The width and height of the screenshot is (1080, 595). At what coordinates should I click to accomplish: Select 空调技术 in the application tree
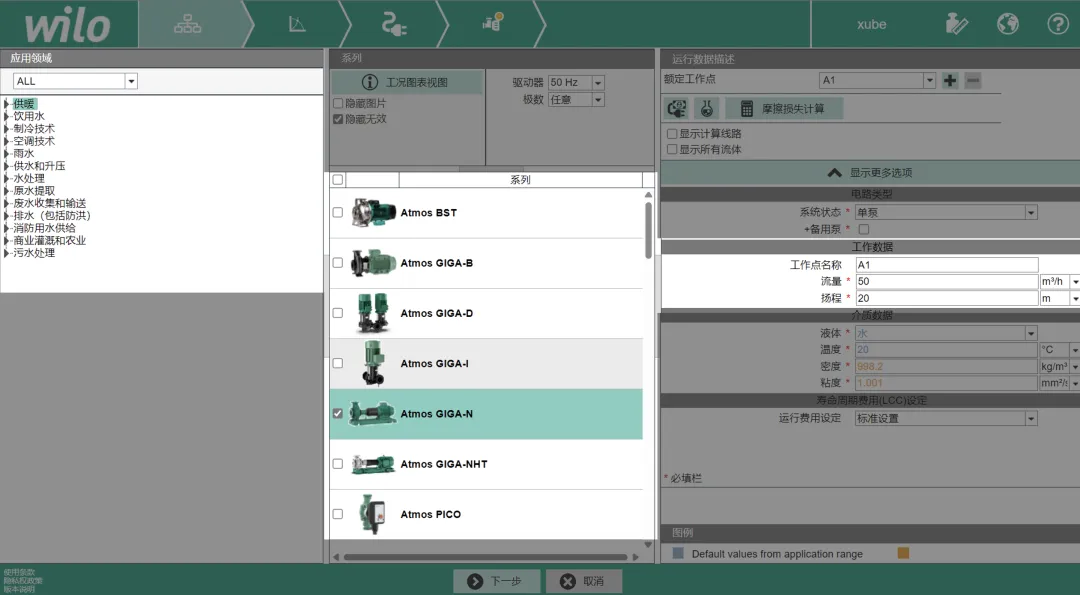(x=34, y=141)
